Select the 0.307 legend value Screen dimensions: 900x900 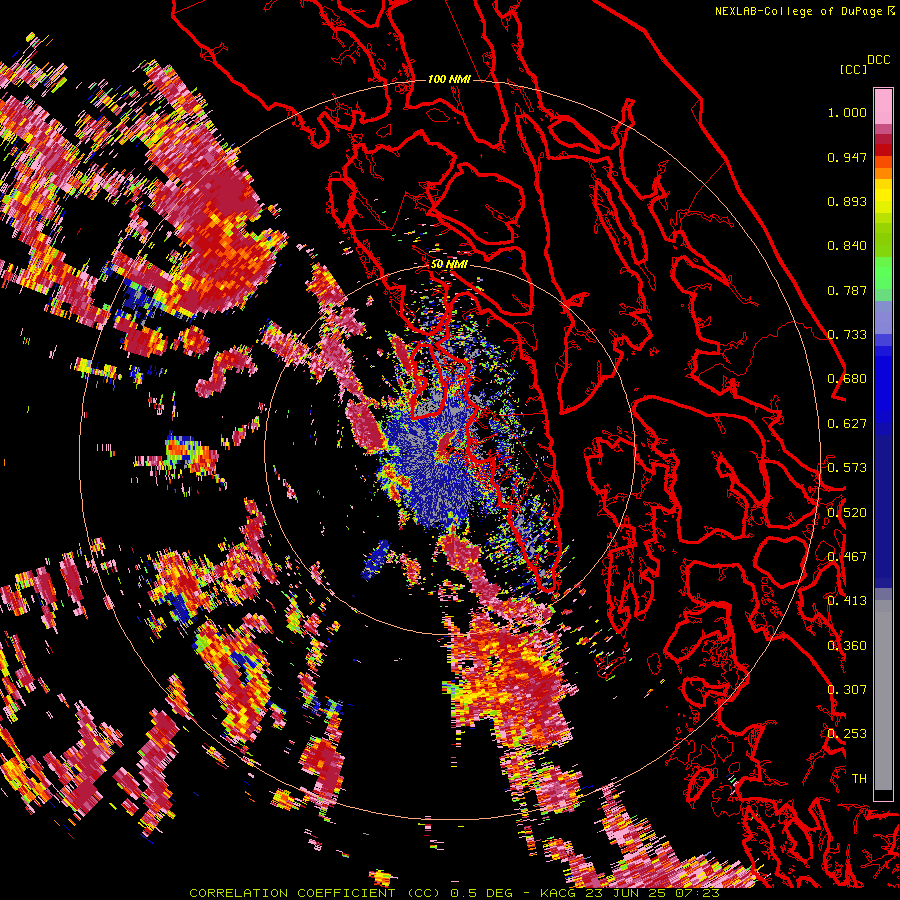[847, 690]
